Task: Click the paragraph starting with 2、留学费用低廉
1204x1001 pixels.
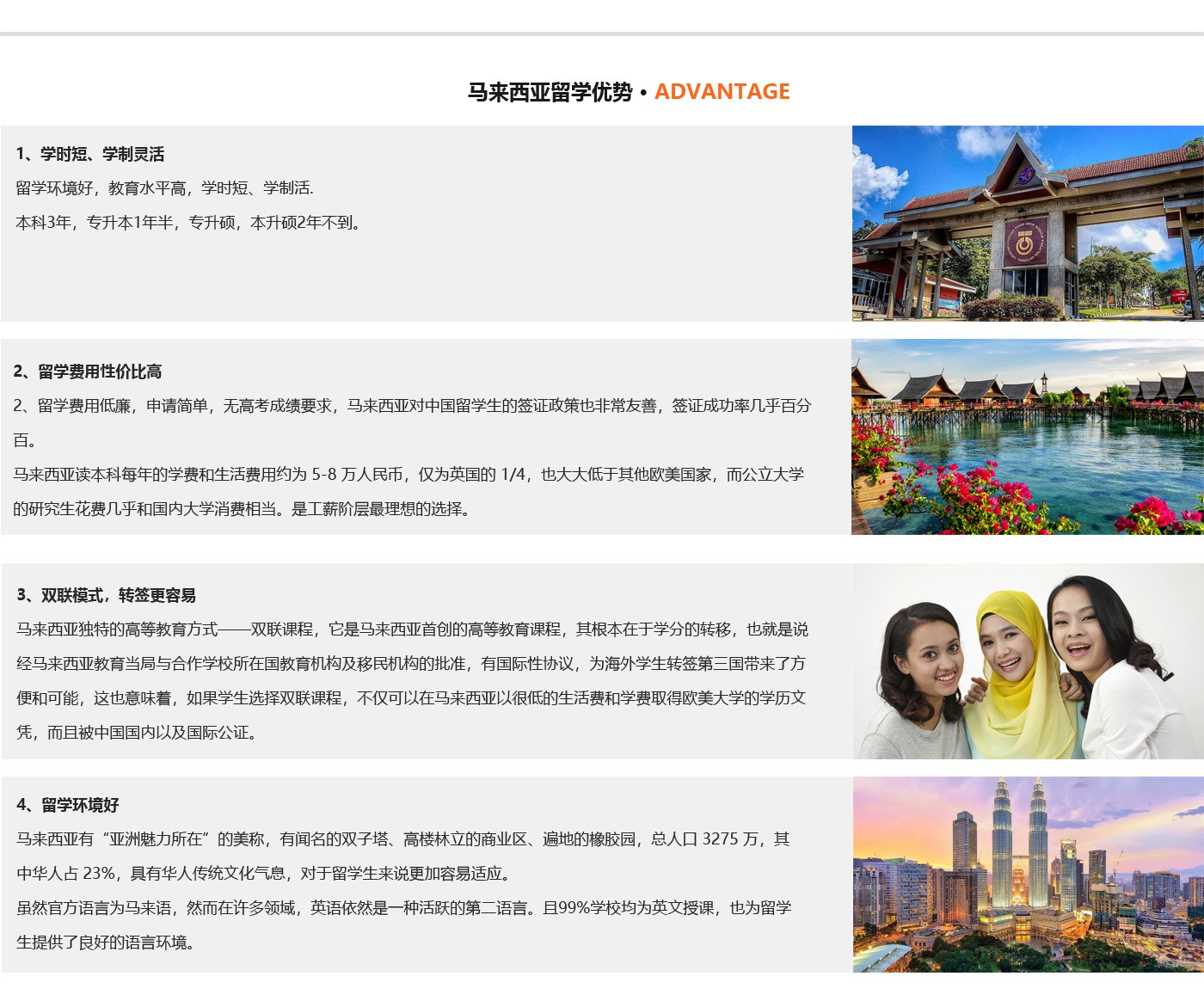Action: point(412,406)
